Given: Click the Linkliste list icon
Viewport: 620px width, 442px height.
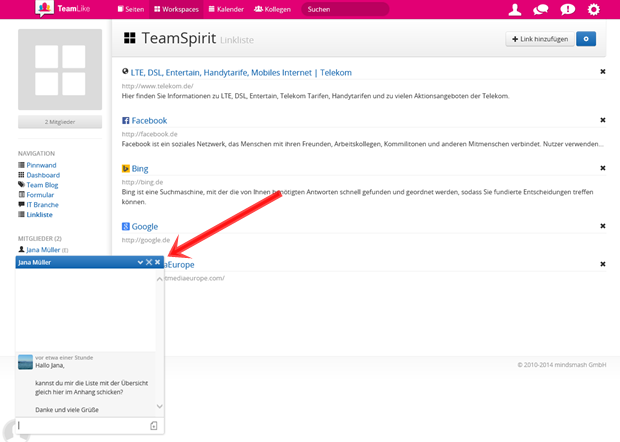Looking at the screenshot, I should pos(21,214).
